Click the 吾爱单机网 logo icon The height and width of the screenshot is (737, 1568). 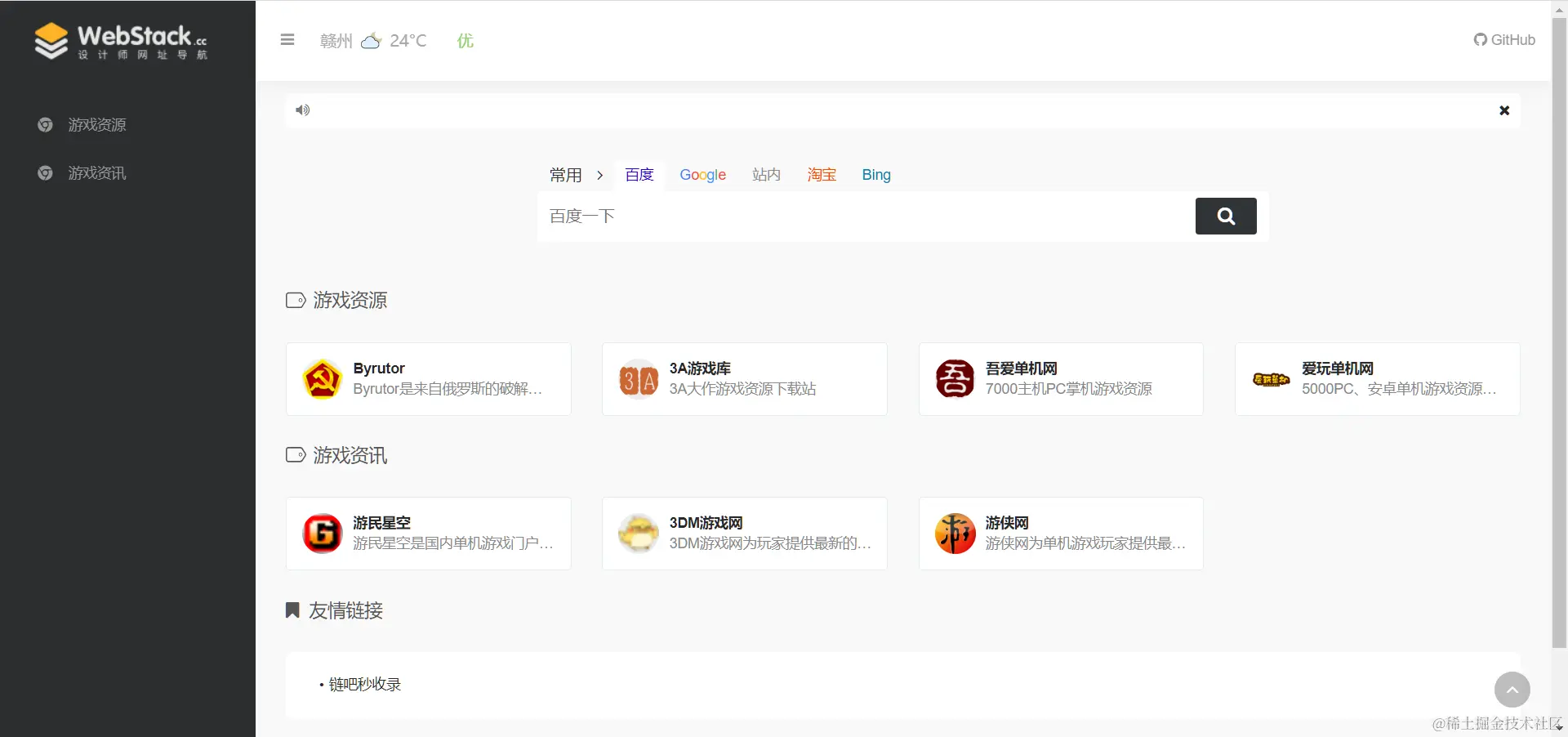tap(955, 379)
